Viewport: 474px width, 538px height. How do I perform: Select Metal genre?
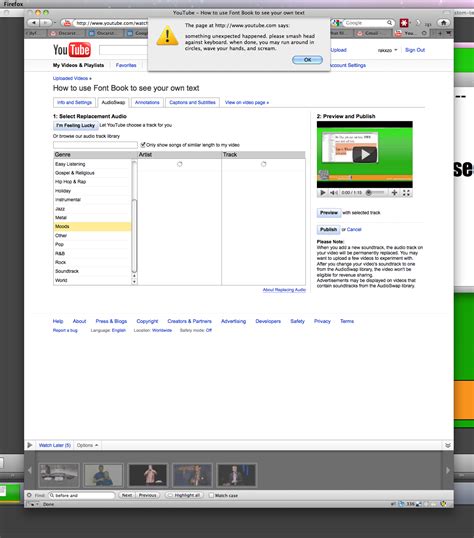(x=92, y=218)
